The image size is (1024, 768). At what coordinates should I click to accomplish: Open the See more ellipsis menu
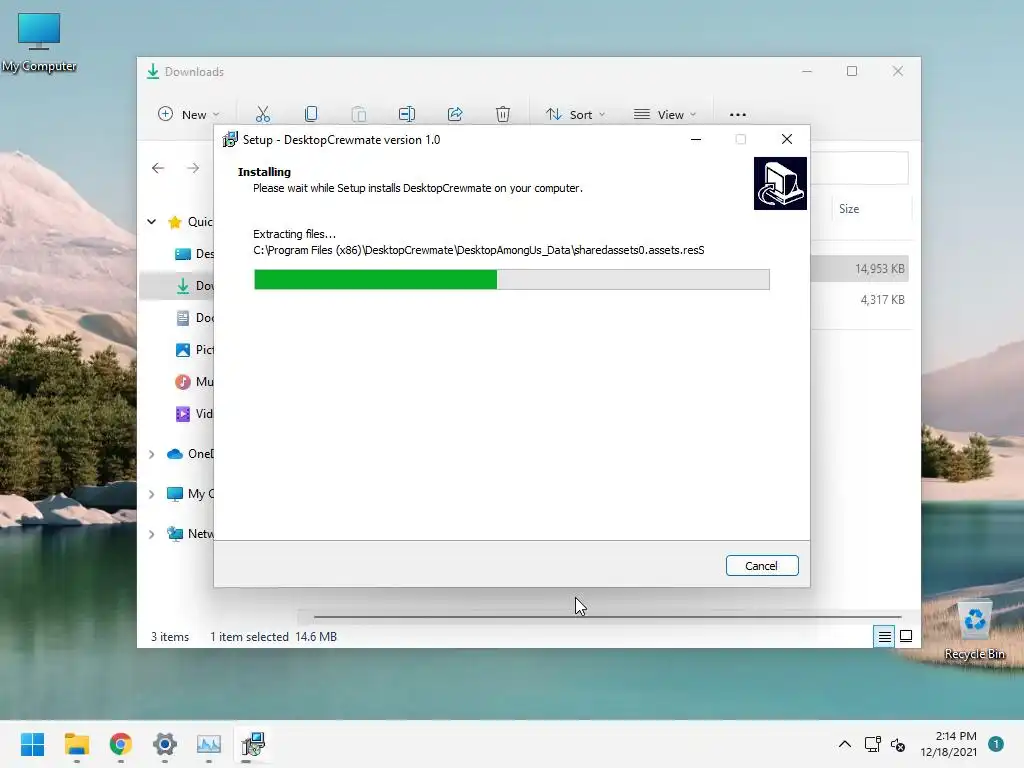(737, 114)
